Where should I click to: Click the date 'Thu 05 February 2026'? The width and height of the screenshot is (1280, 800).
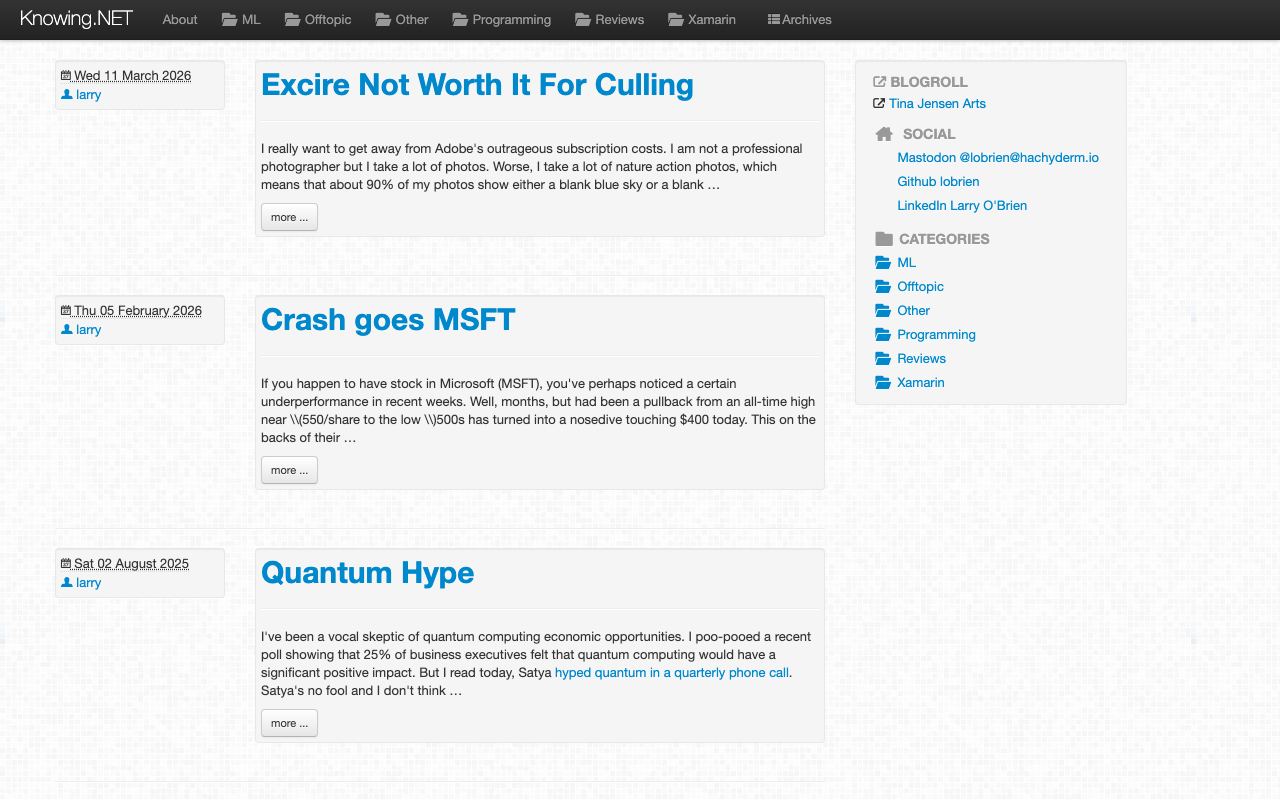coord(138,310)
